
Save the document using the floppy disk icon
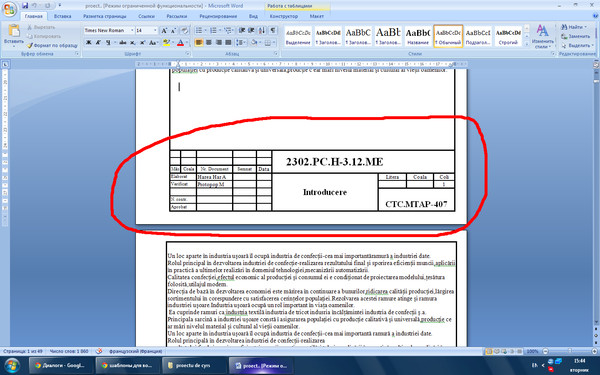point(25,5)
